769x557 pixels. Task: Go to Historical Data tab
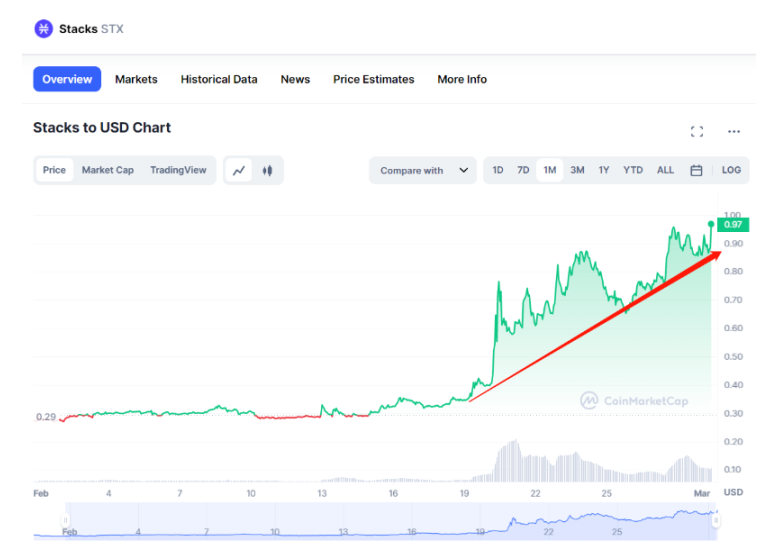pos(219,79)
